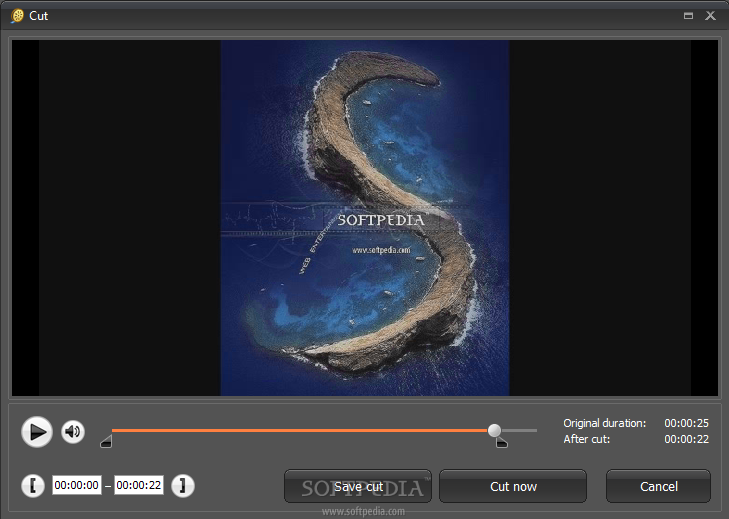Click the start time field 00:00:00
Screen dimensions: 729x519
click(77, 485)
